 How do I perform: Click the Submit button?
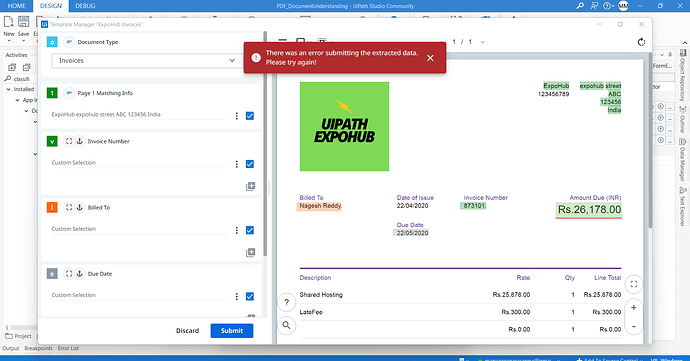232,331
